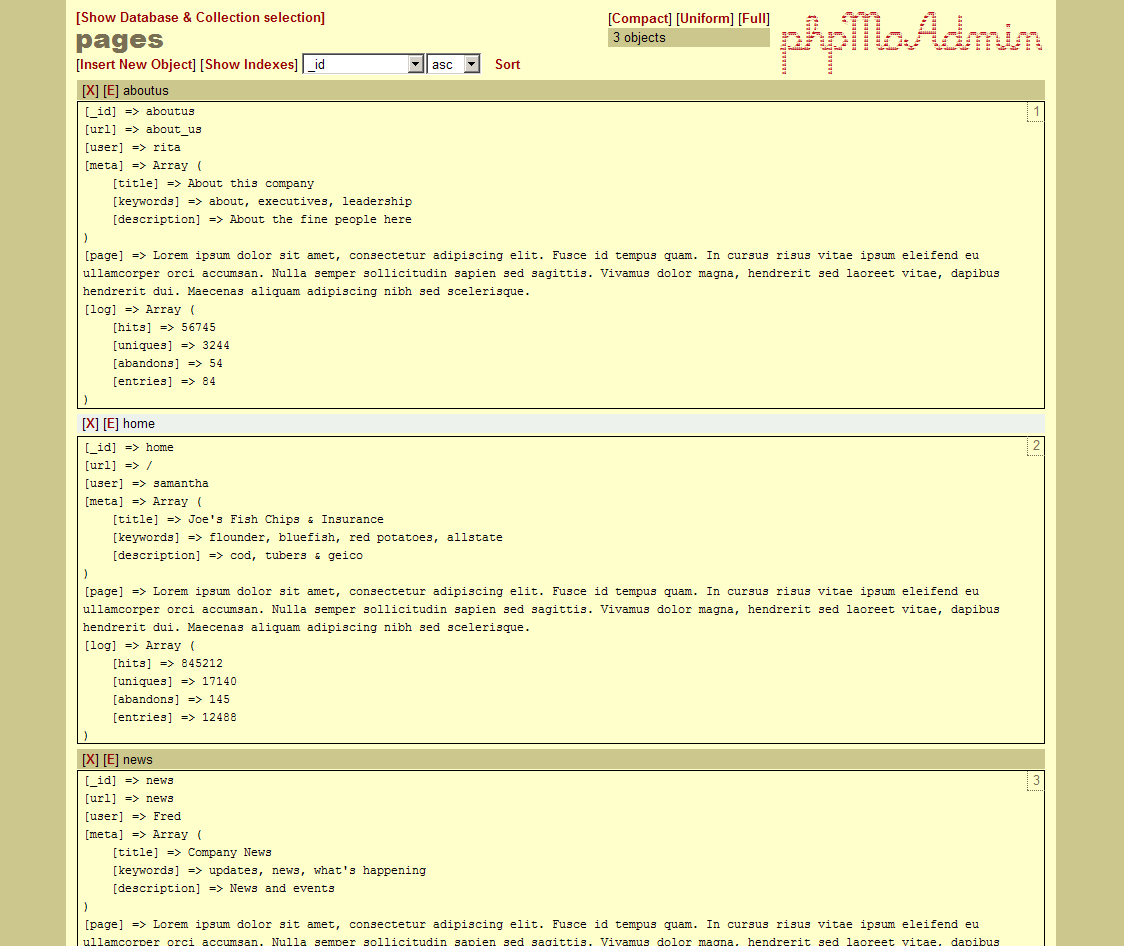Image resolution: width=1124 pixels, height=946 pixels.
Task: Edit the aboutus object with [E]
Action: pyautogui.click(x=110, y=91)
